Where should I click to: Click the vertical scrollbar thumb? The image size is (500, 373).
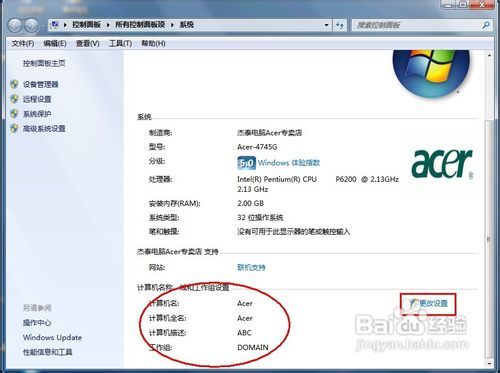[x=489, y=238]
